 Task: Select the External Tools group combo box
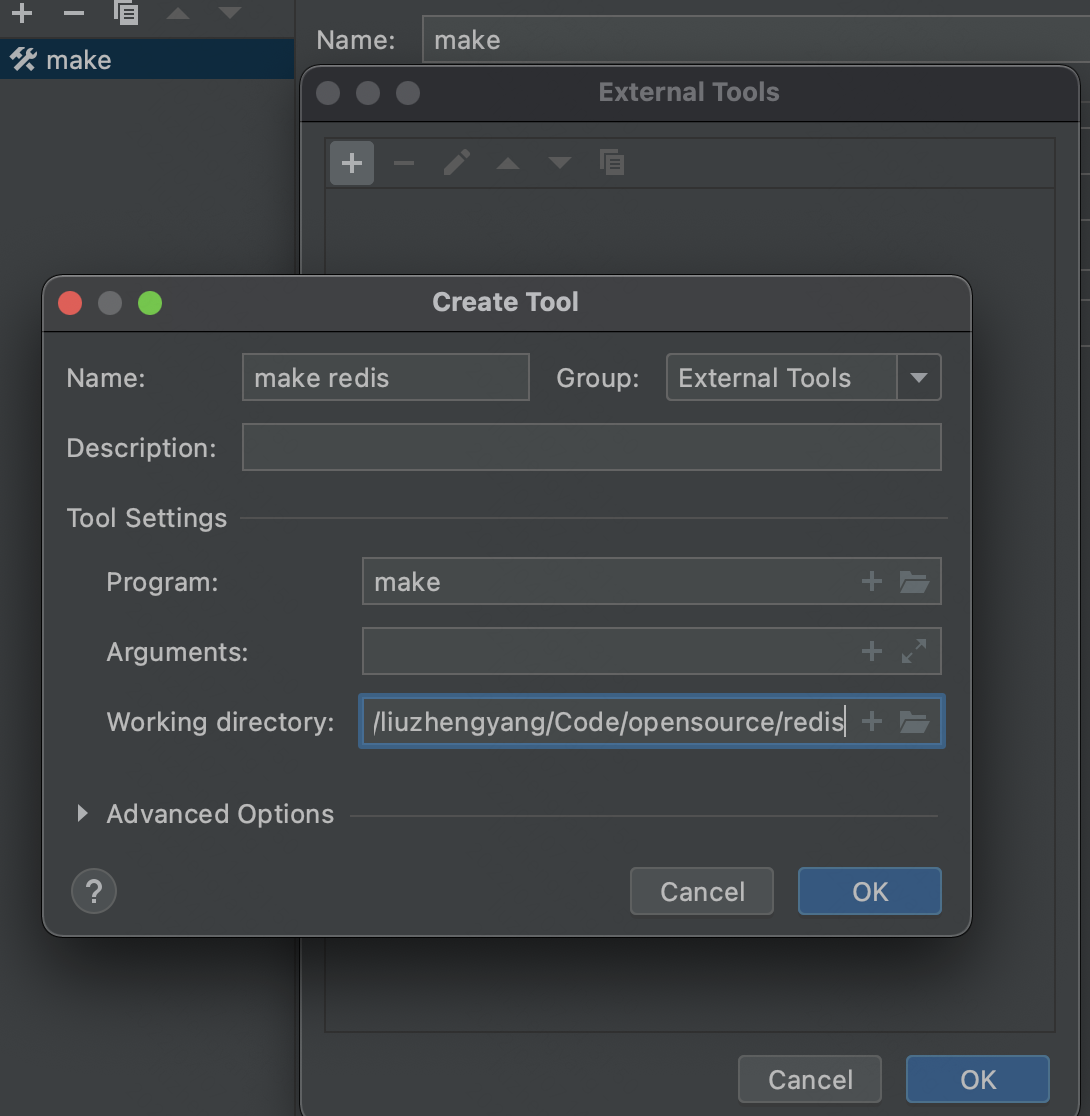(782, 378)
